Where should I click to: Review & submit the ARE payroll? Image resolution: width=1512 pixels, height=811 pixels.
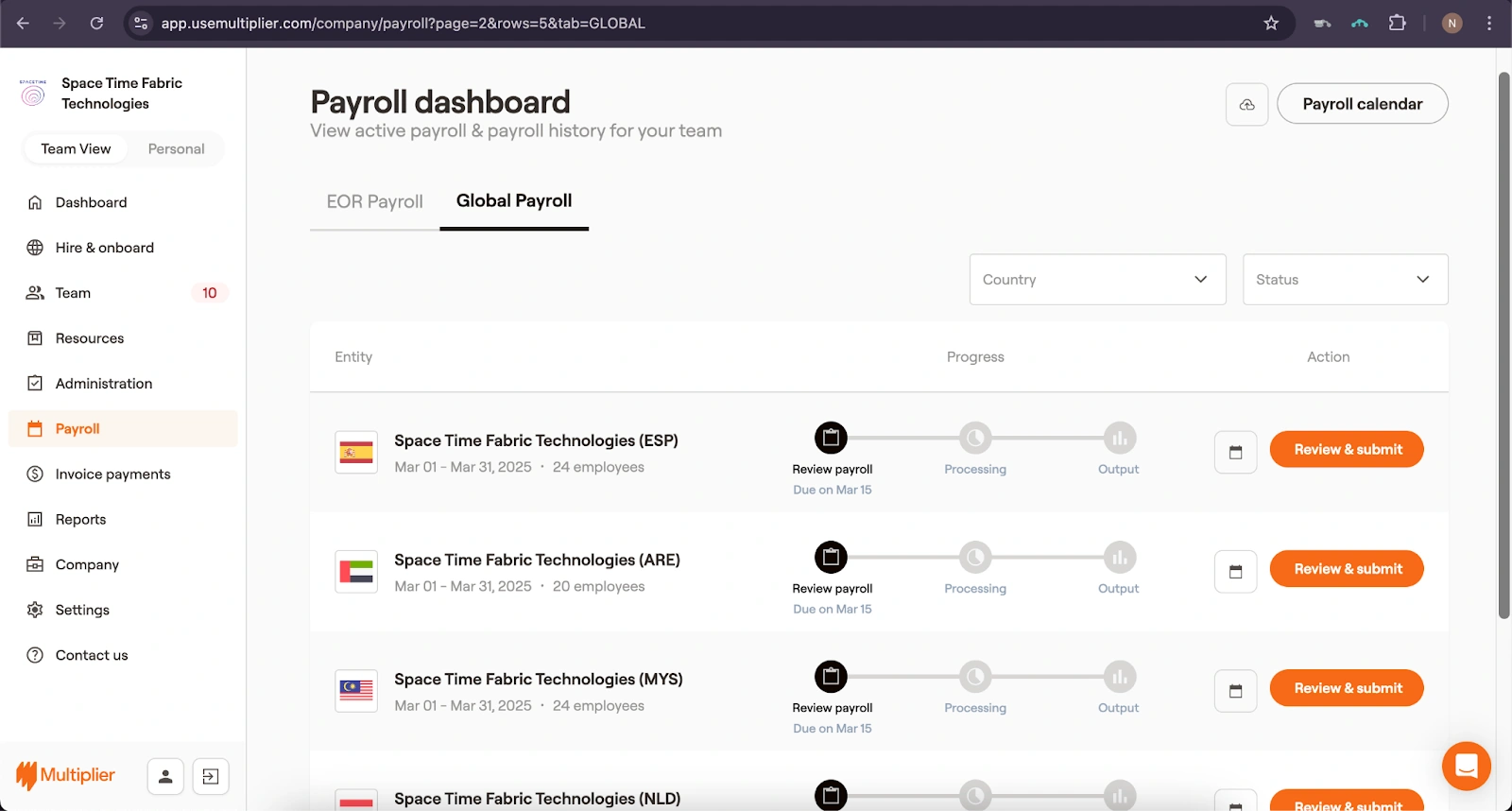click(x=1347, y=568)
